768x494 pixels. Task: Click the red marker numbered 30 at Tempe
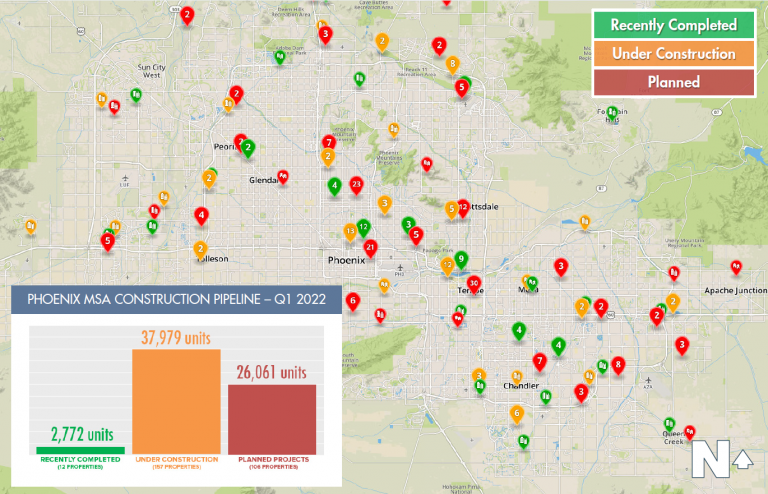tap(474, 283)
